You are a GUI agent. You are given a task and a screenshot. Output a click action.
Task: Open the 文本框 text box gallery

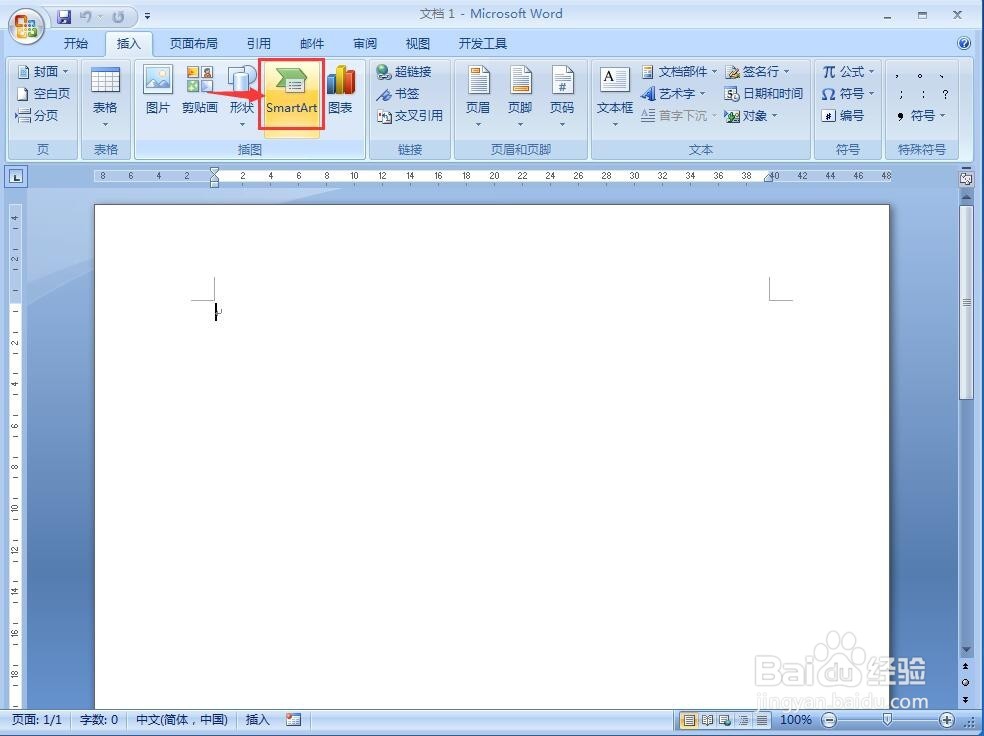[x=615, y=97]
